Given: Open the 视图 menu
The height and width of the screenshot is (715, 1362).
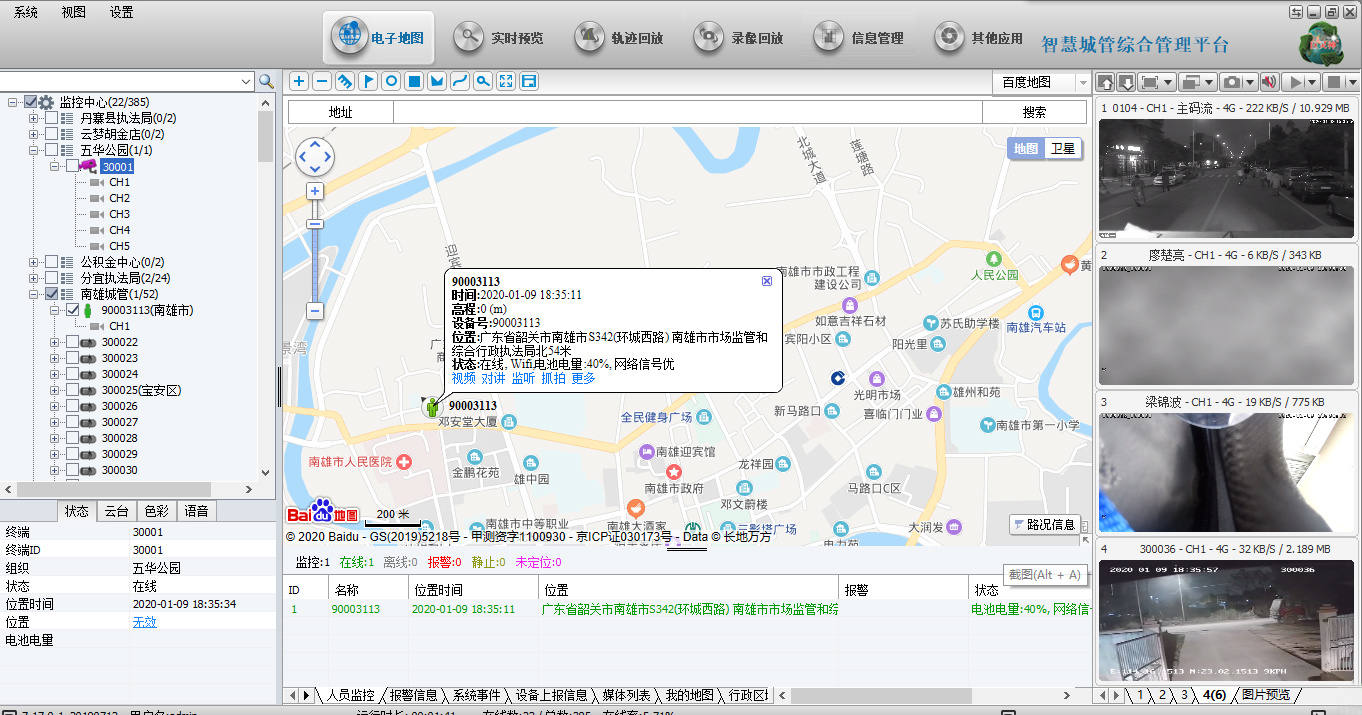Looking at the screenshot, I should pyautogui.click(x=74, y=12).
